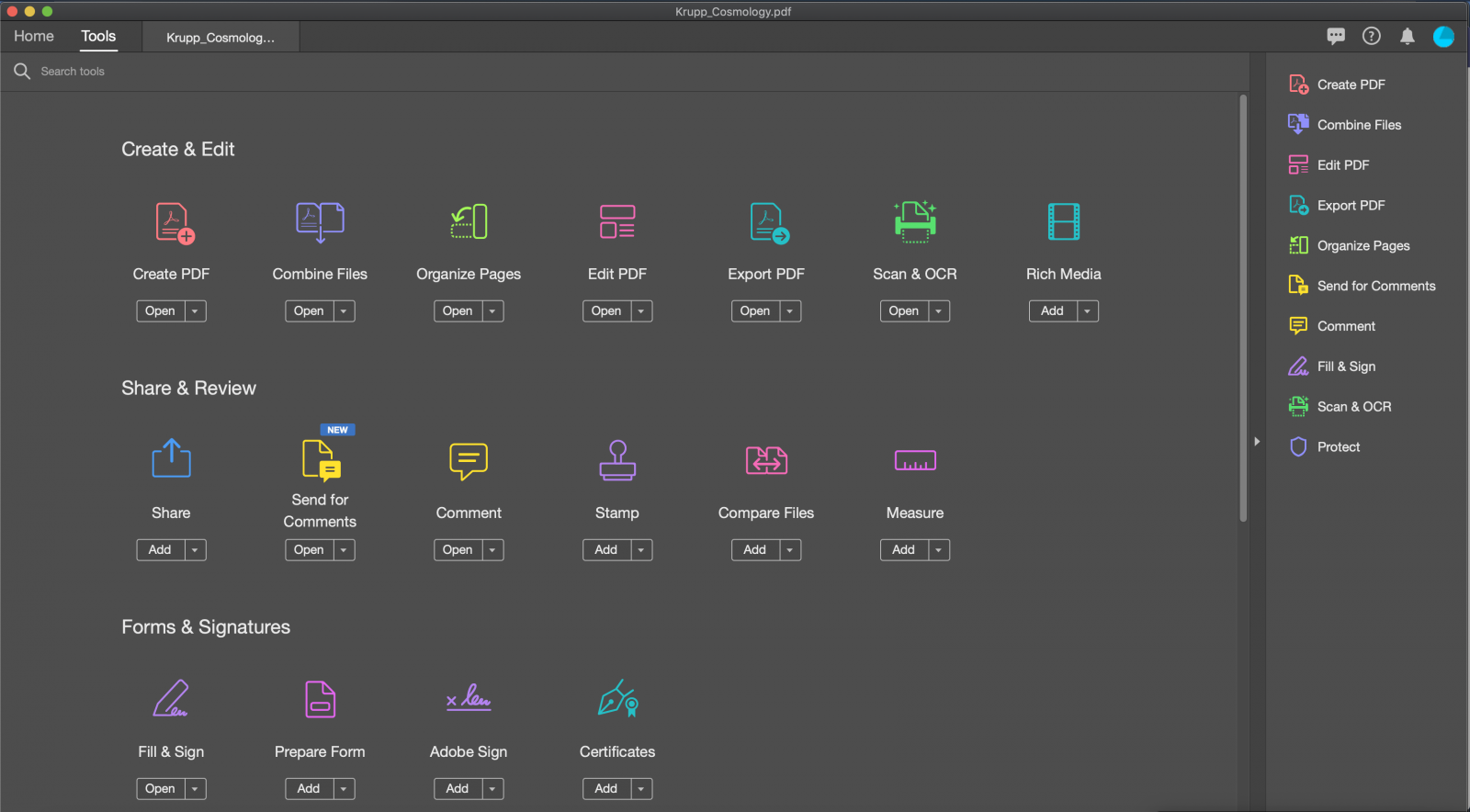Click the Export PDF tool icon
Viewport: 1470px width, 812px height.
769,223
